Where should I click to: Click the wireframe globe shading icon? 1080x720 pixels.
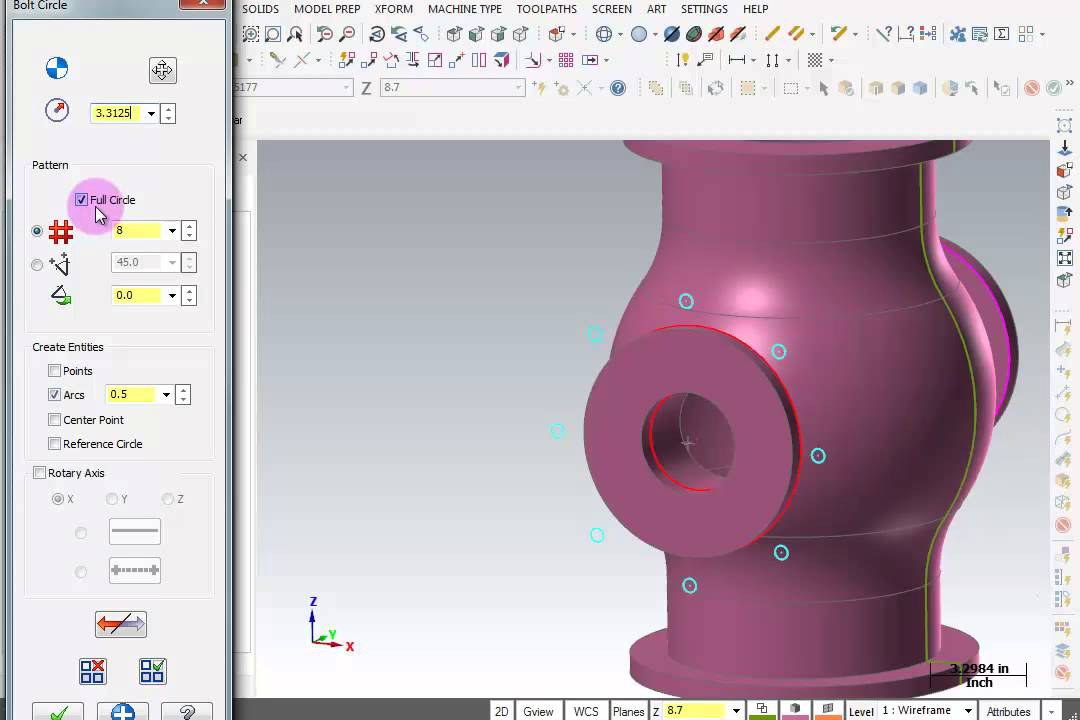point(604,34)
